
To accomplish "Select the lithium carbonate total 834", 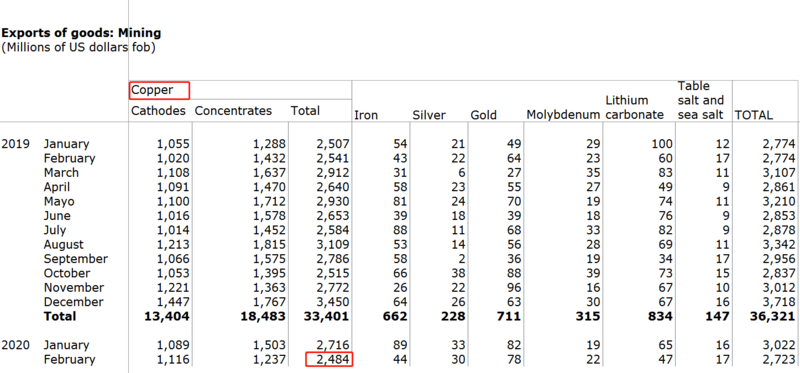I will tap(661, 316).
